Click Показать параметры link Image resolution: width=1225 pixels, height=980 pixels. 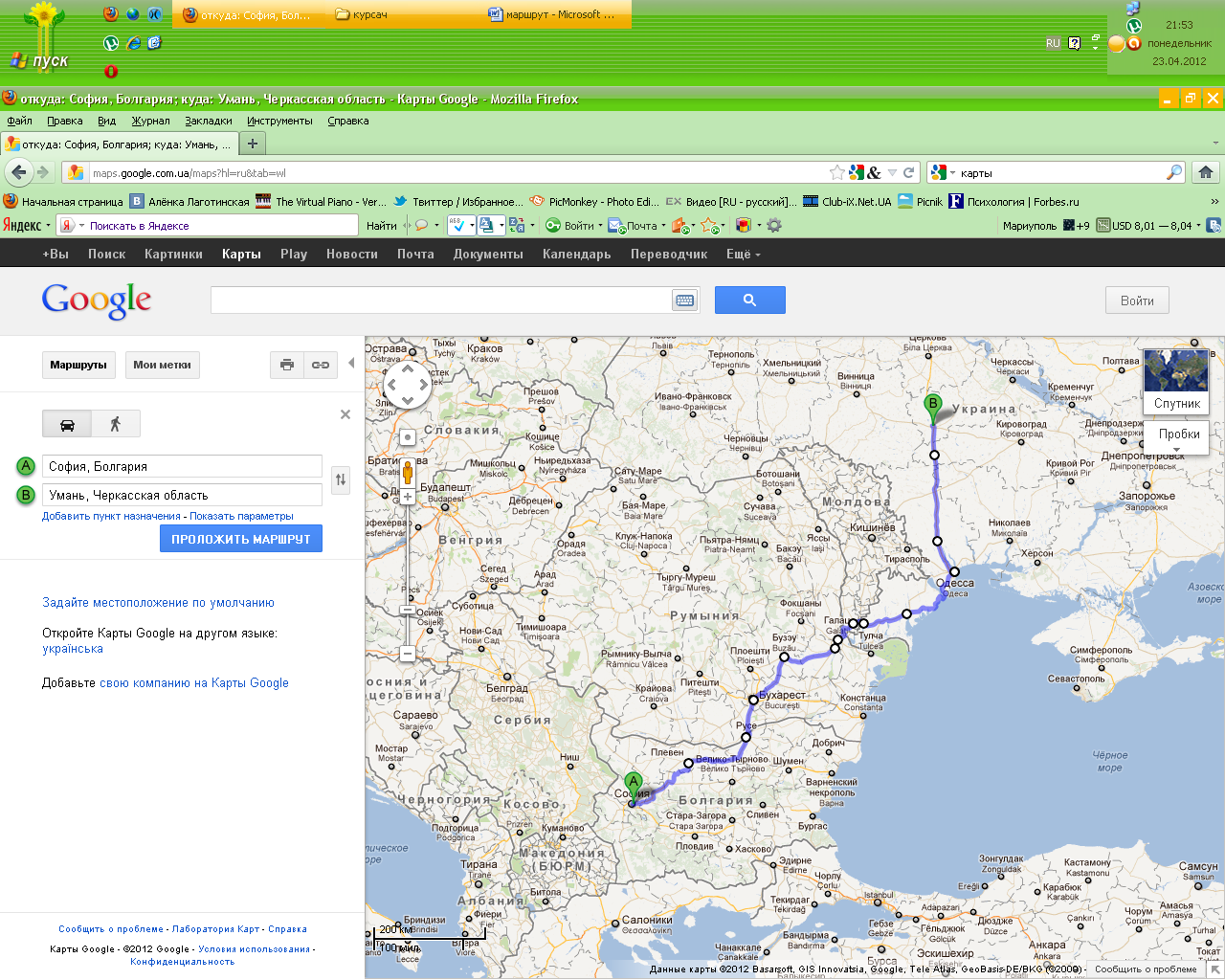[x=241, y=516]
